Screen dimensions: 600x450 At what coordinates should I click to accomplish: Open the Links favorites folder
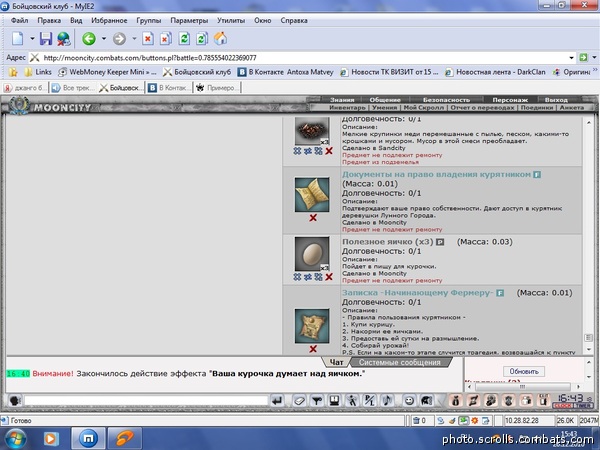tap(38, 72)
